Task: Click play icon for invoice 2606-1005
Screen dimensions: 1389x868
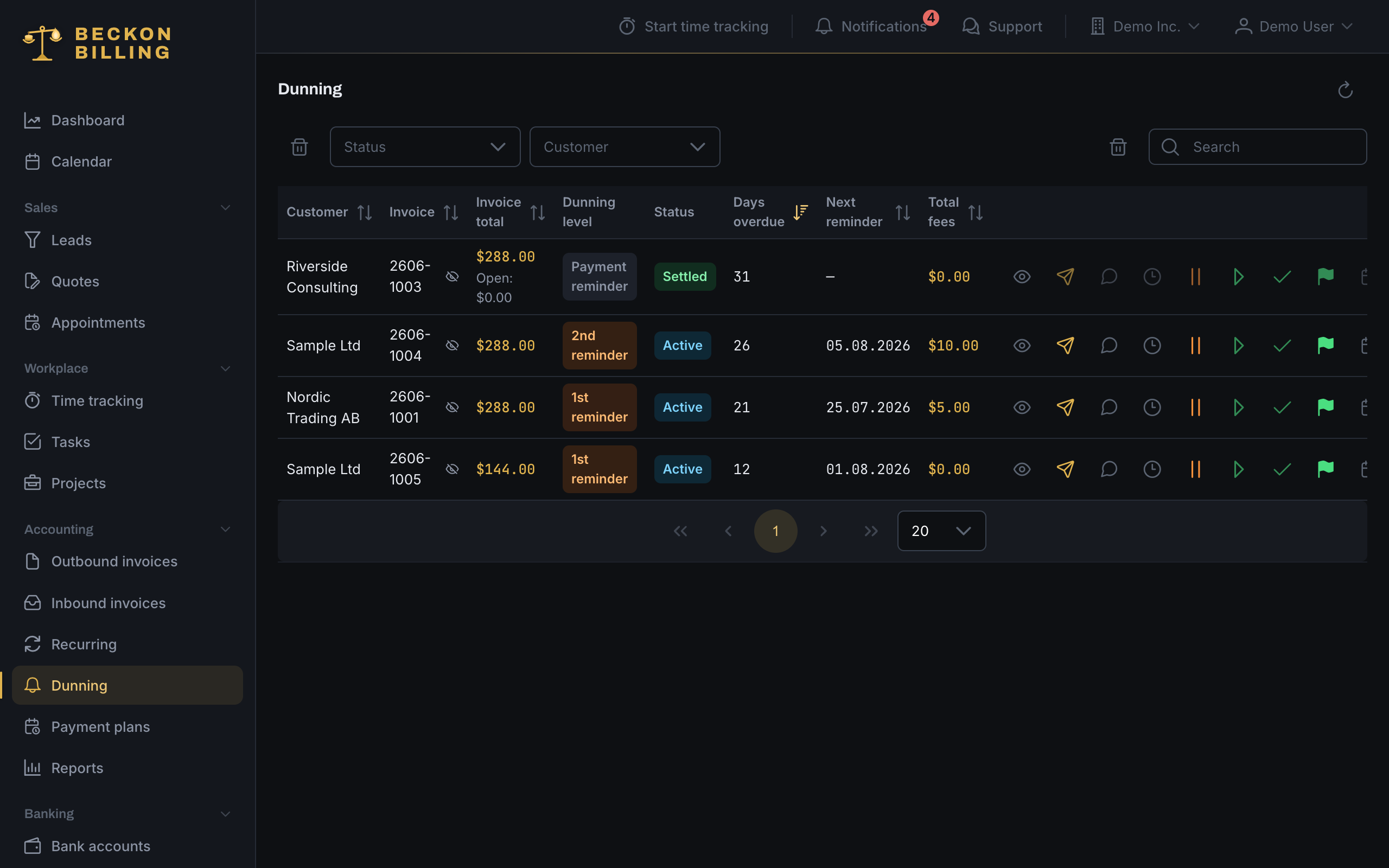Action: [x=1239, y=470]
